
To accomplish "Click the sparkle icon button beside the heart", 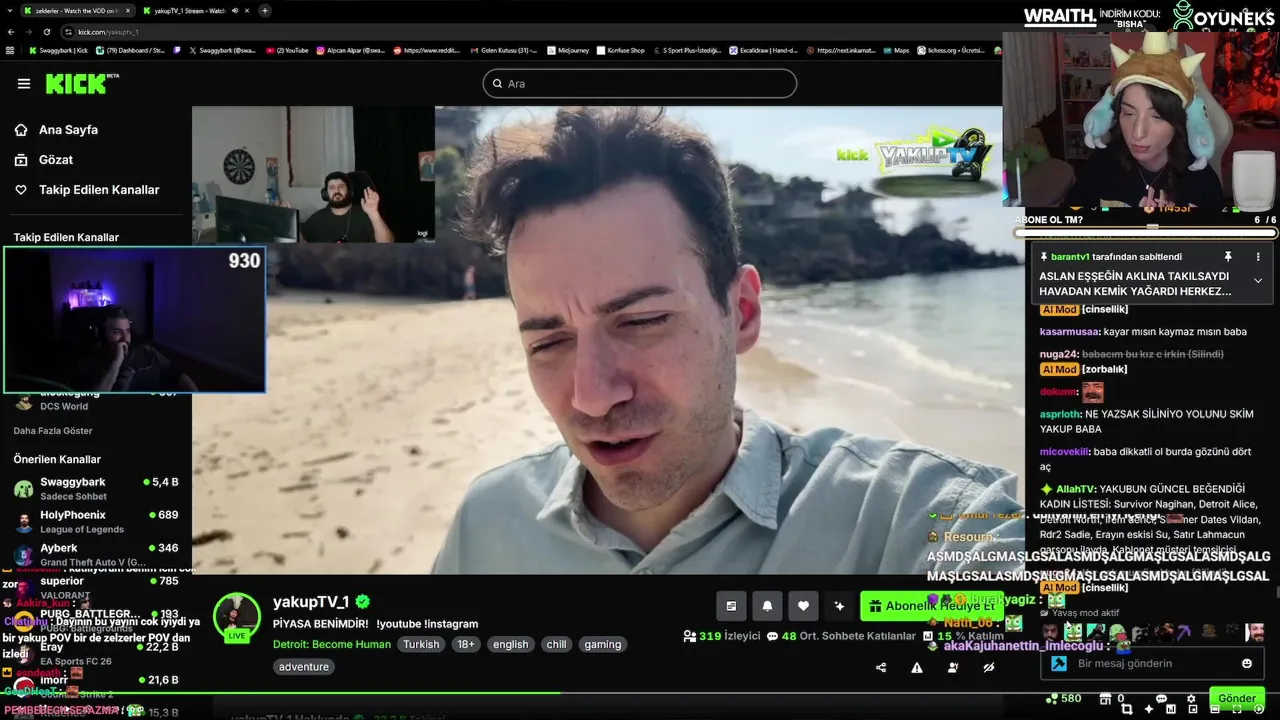I will [x=839, y=606].
